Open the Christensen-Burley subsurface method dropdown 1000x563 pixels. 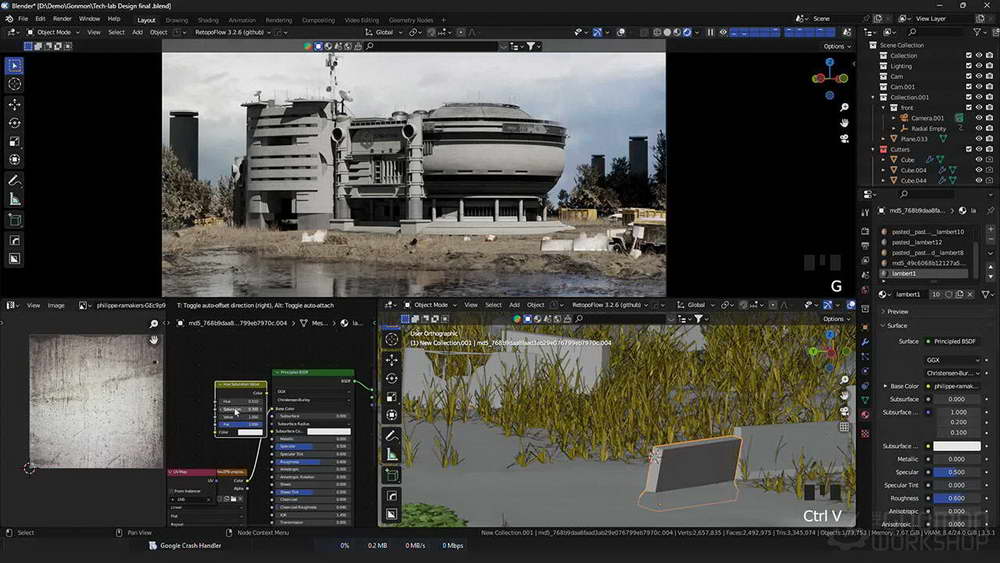point(953,373)
